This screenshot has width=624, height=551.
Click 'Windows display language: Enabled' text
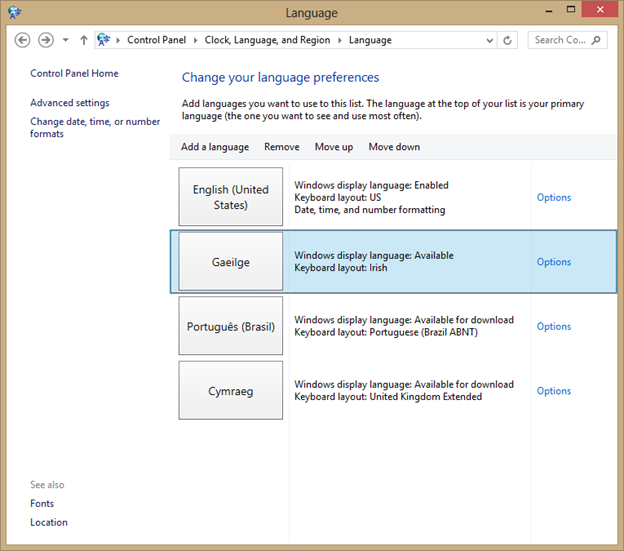[371, 185]
